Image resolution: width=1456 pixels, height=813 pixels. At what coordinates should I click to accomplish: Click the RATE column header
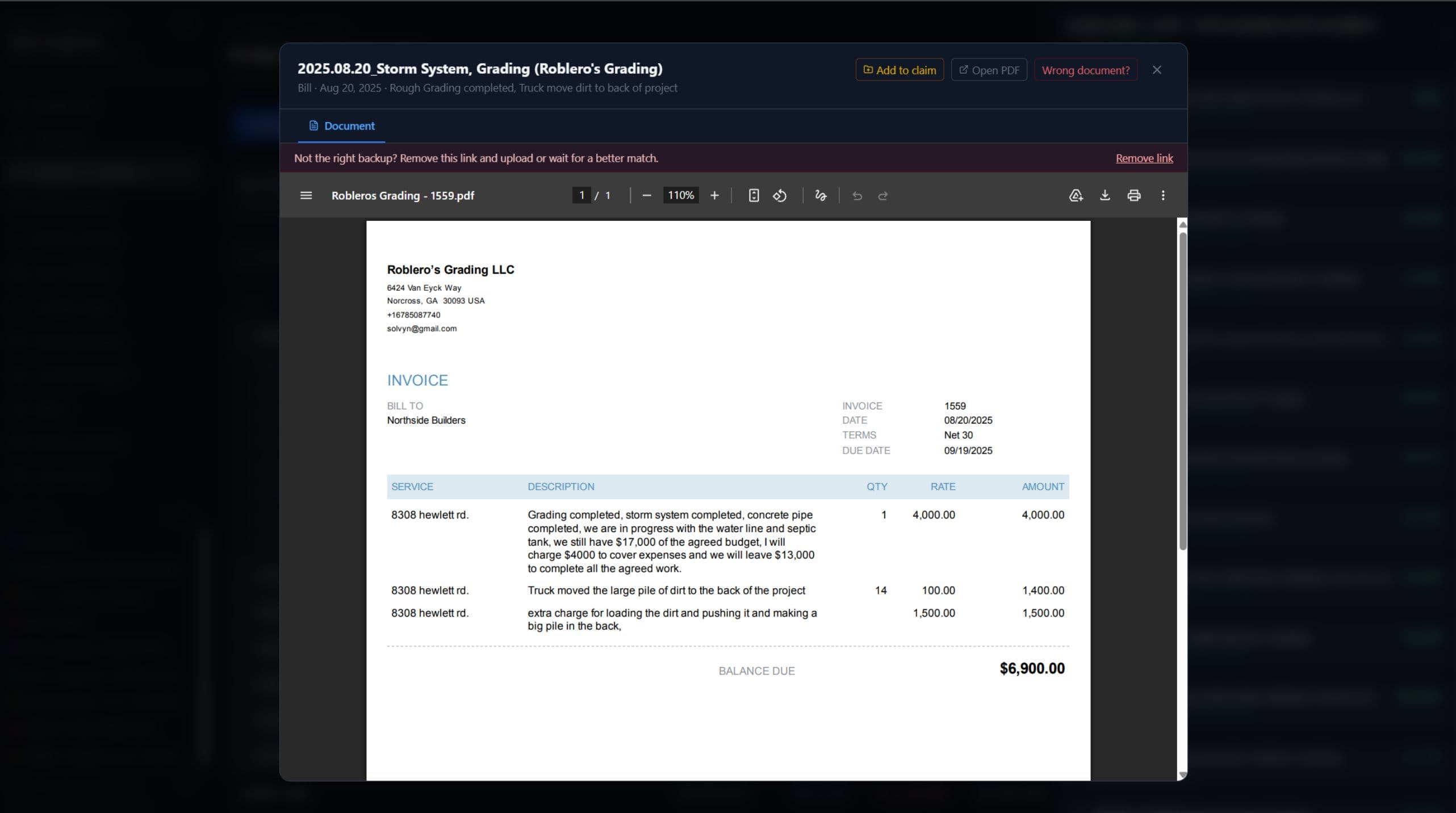pyautogui.click(x=943, y=487)
